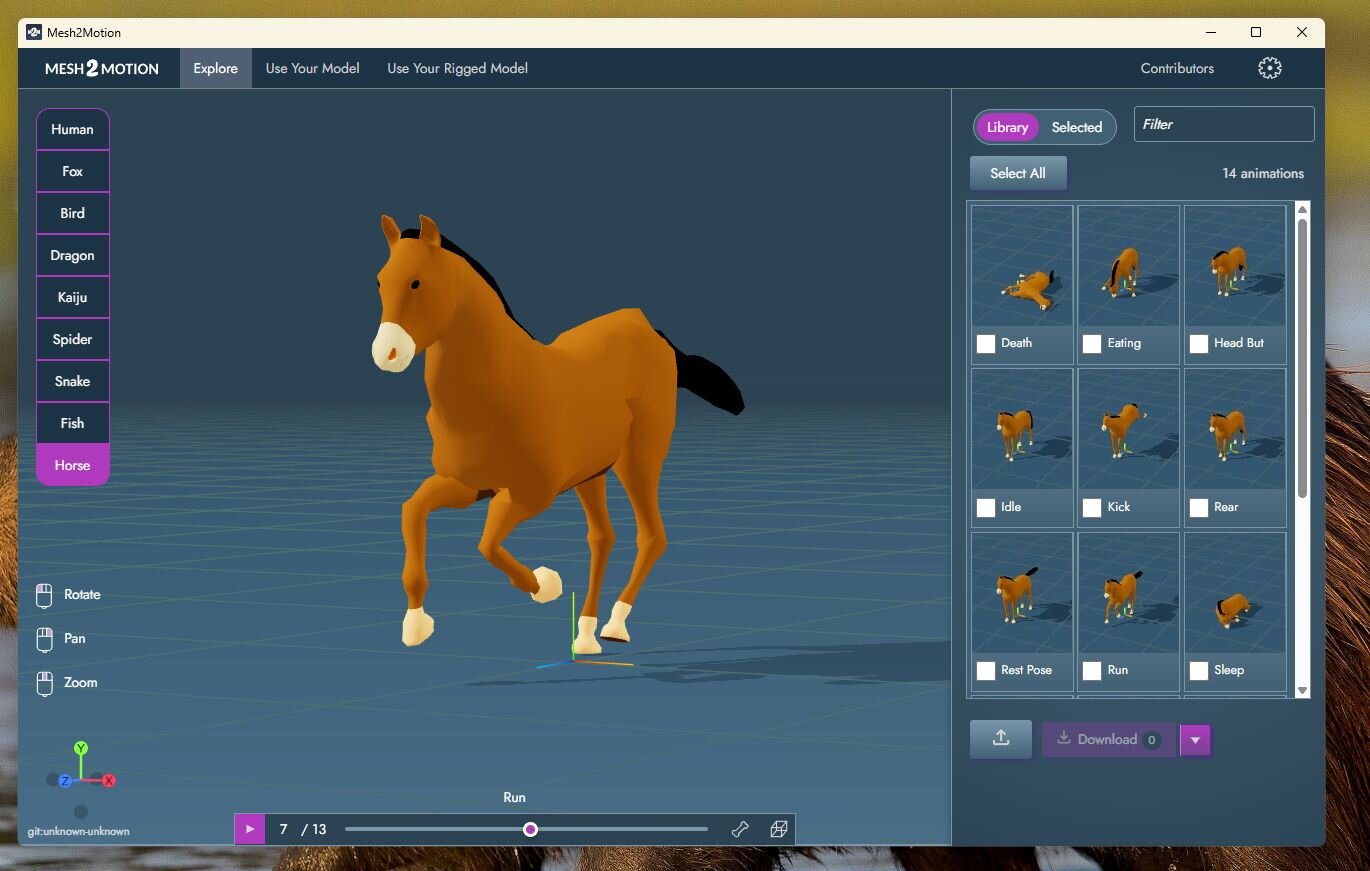Open the settings gear icon

(1269, 68)
